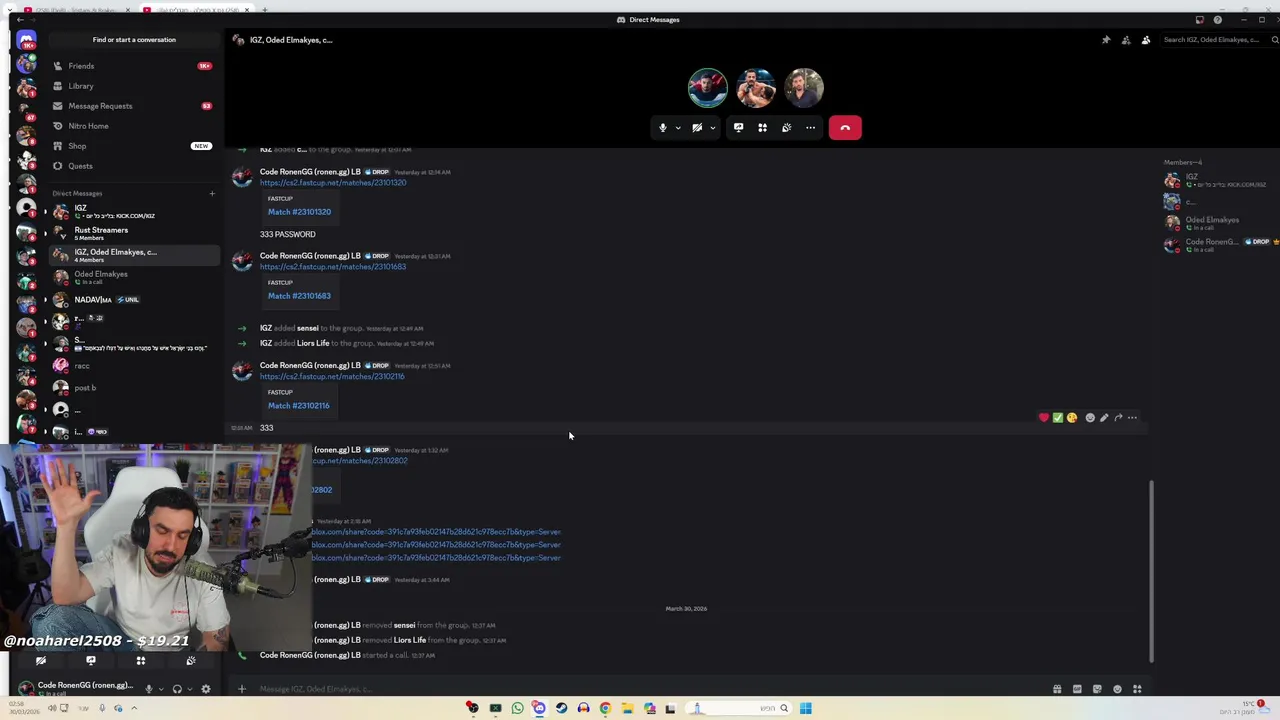Open Quests
The image size is (1280, 720).
[133, 166]
